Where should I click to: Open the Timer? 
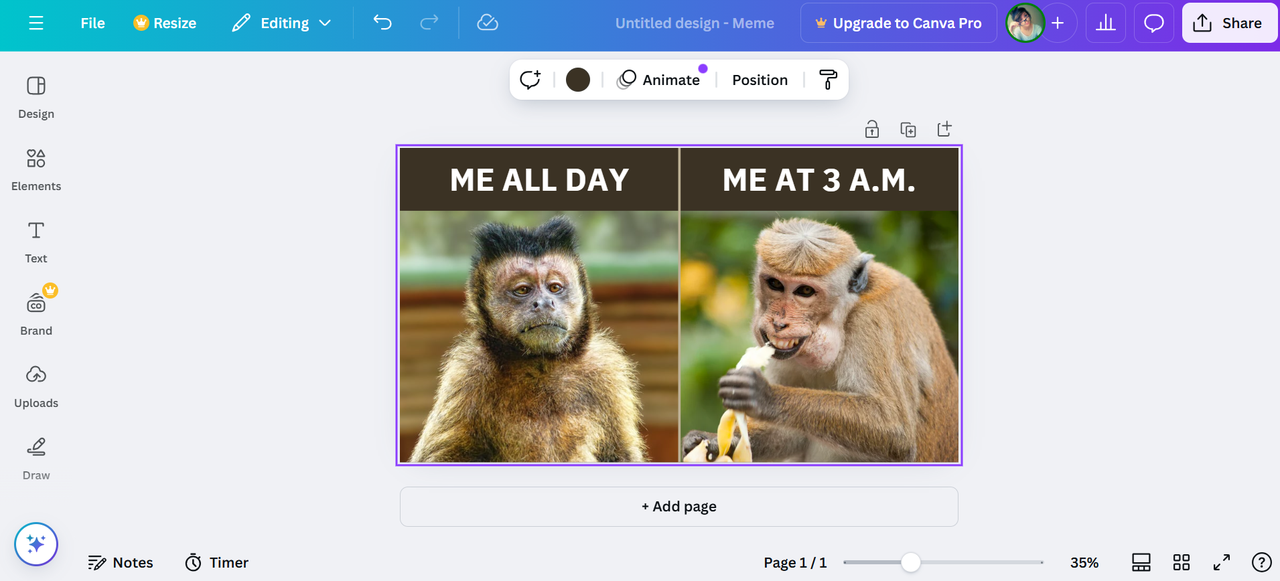pyautogui.click(x=216, y=563)
